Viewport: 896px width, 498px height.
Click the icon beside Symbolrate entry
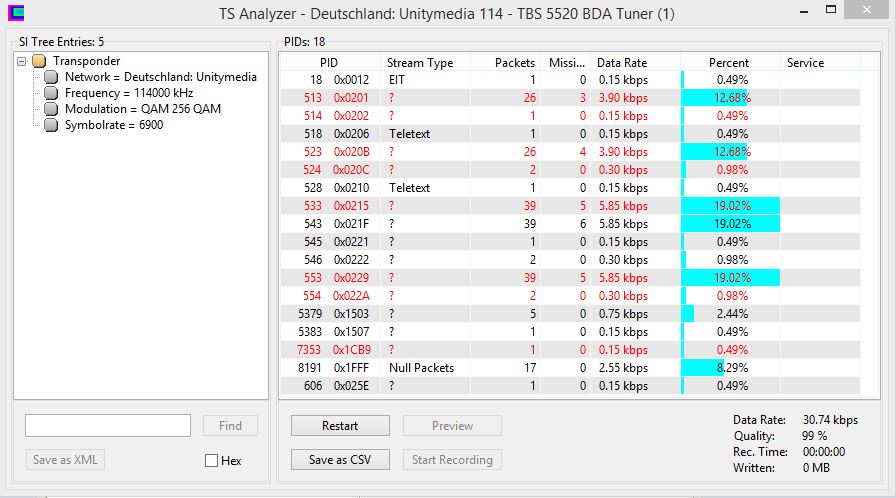[x=52, y=125]
